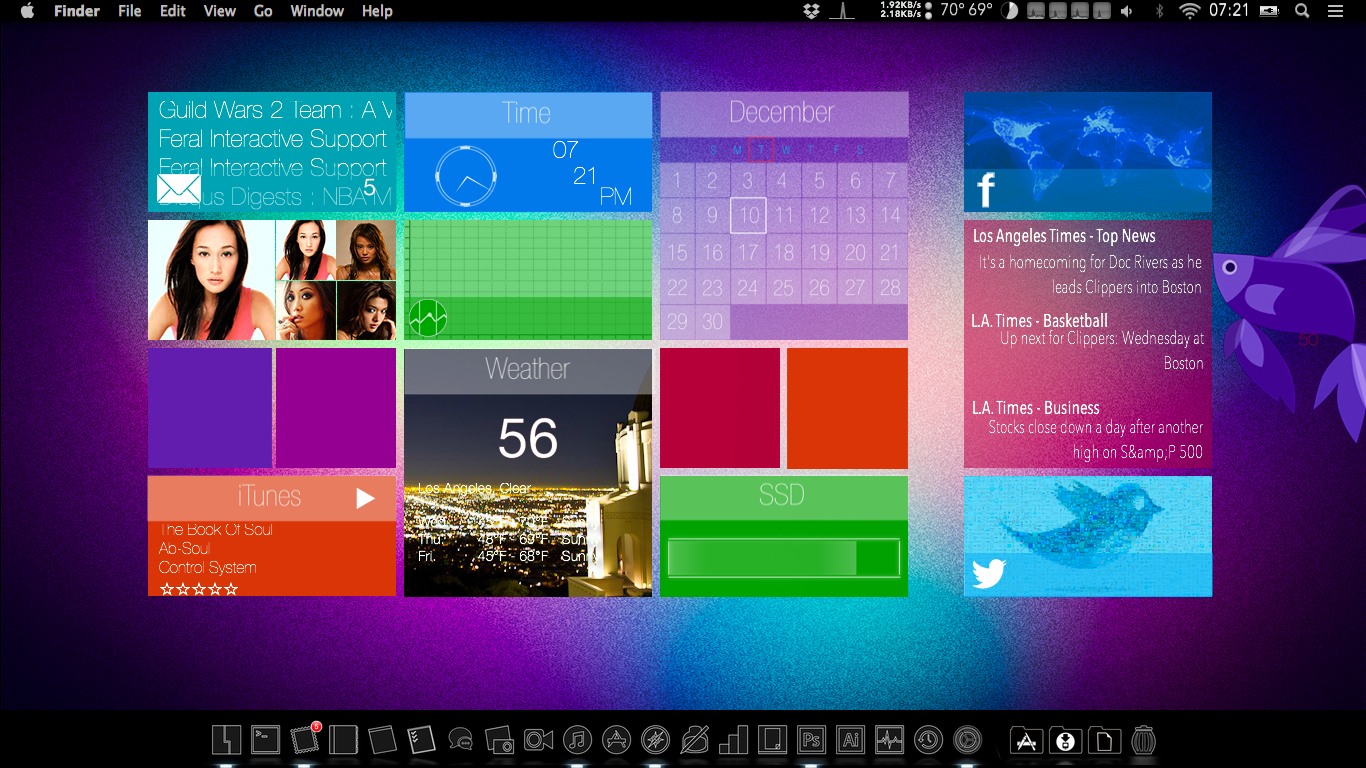1366x768 pixels.
Task: Open the View menu
Action: [x=220, y=11]
